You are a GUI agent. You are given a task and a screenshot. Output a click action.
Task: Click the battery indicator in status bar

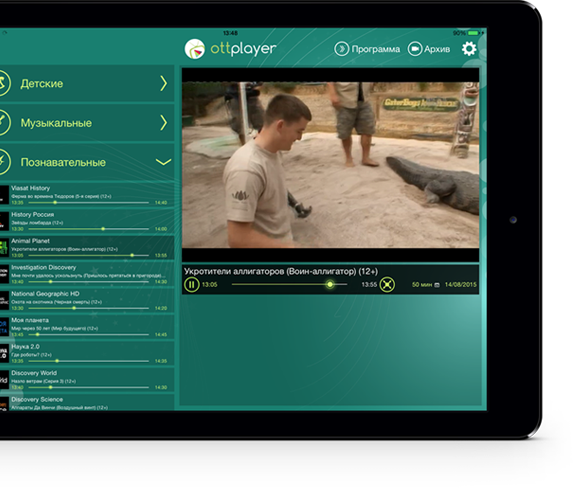(473, 33)
